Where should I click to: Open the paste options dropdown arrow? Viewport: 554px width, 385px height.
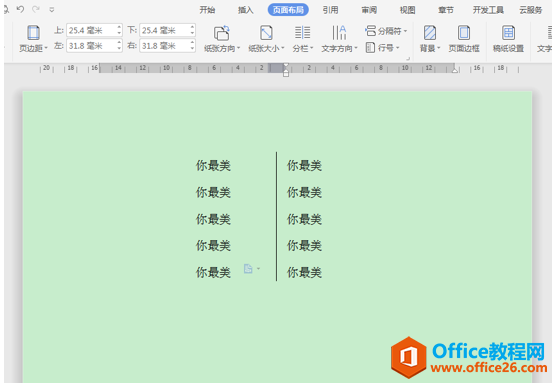(258, 269)
